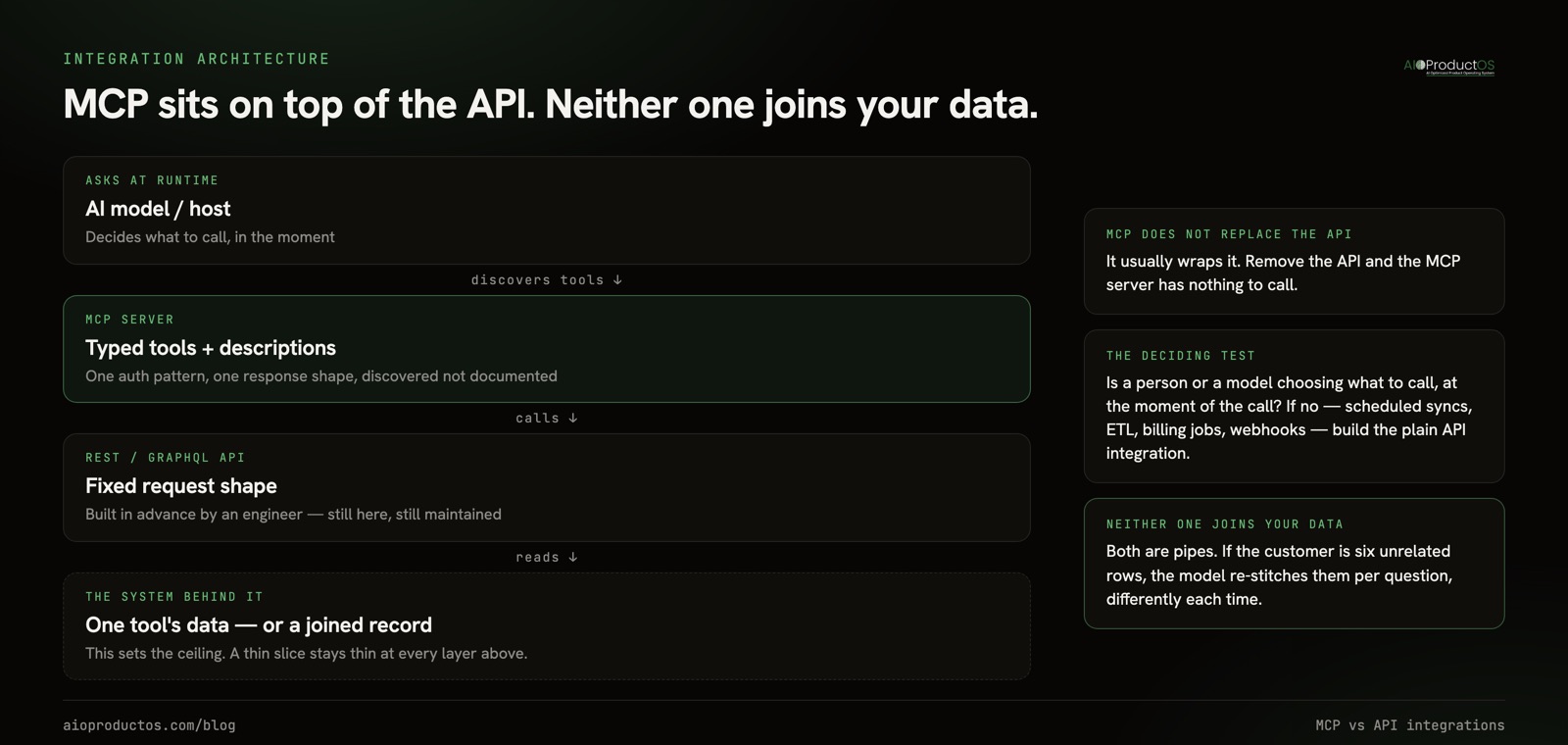The image size is (1568, 745).
Task: Click the 'reads' arrow label
Action: pos(547,558)
